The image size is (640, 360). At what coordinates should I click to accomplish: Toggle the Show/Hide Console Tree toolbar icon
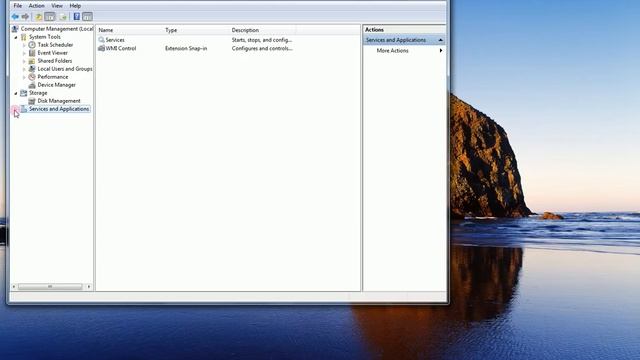(x=50, y=17)
